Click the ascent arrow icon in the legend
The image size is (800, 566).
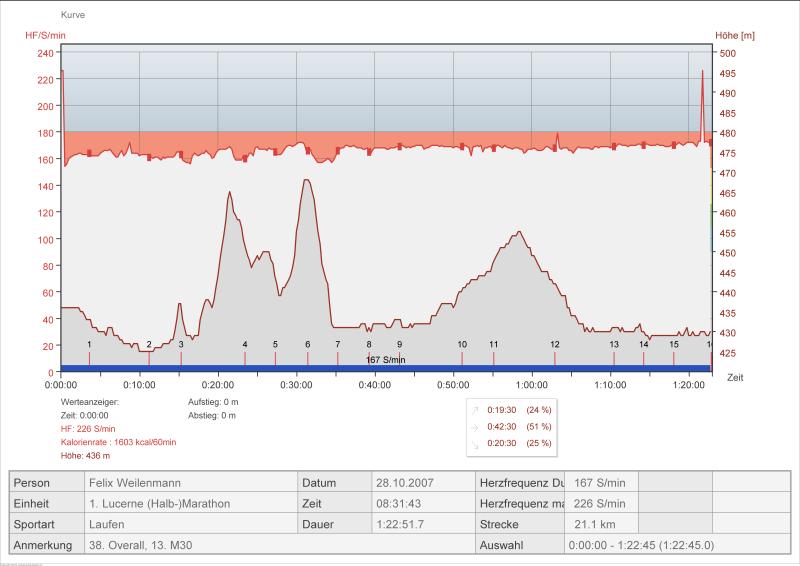(474, 410)
